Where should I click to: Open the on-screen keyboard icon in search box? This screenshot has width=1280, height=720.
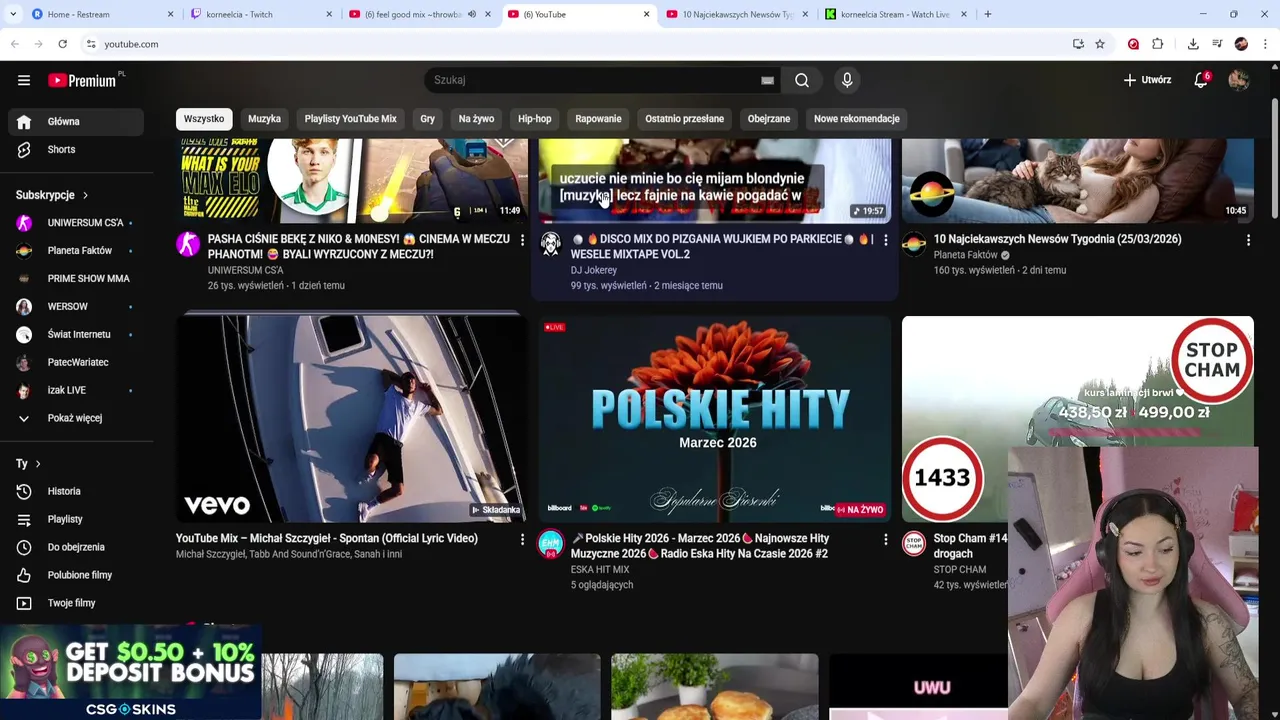(767, 80)
